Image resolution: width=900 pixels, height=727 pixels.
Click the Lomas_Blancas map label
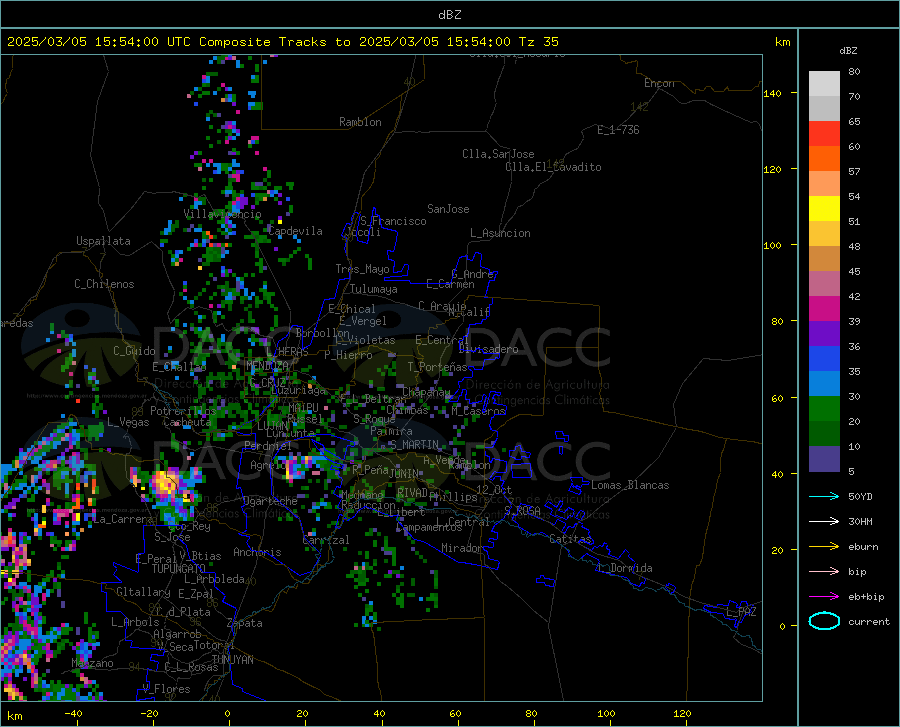click(x=630, y=485)
